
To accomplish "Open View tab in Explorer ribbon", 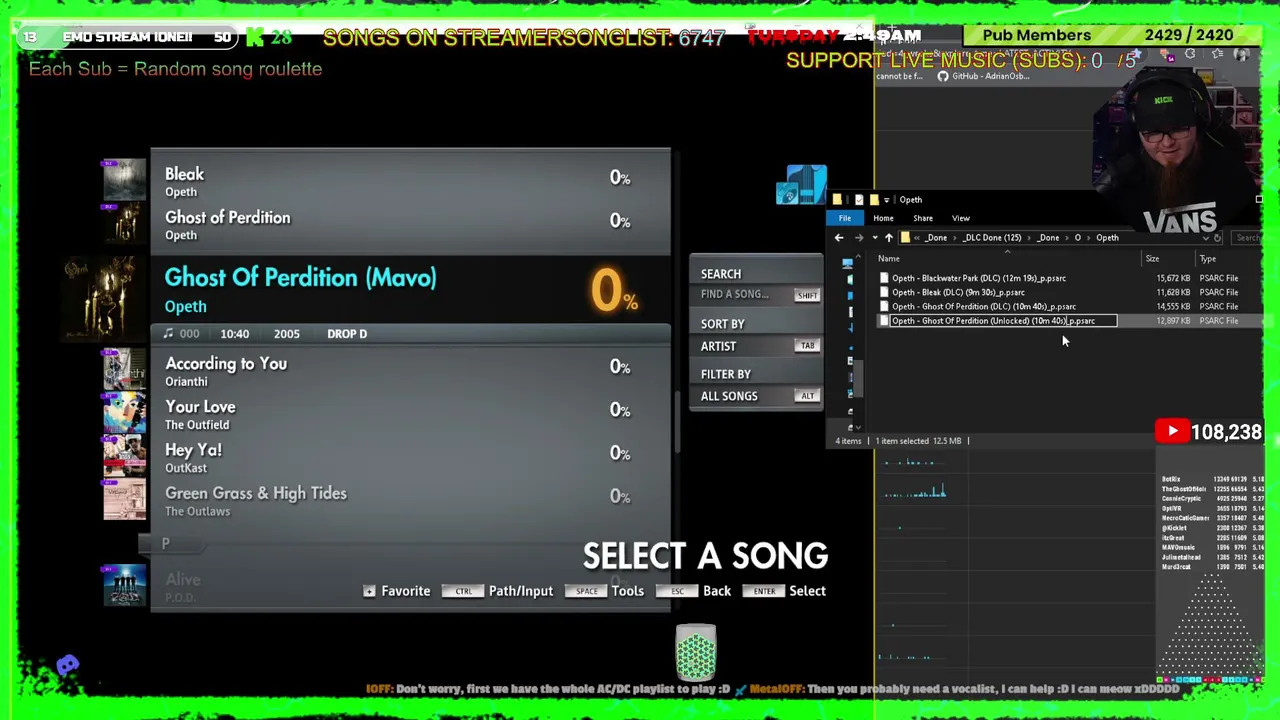I will (x=961, y=218).
